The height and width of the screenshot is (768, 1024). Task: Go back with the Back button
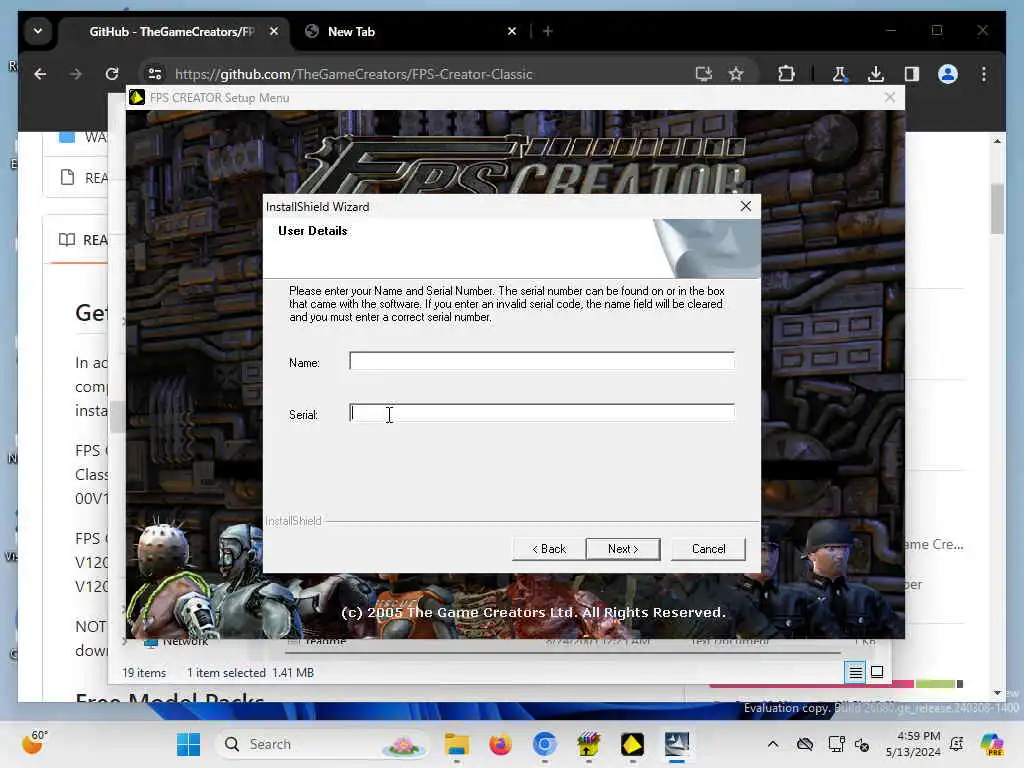pyautogui.click(x=549, y=549)
